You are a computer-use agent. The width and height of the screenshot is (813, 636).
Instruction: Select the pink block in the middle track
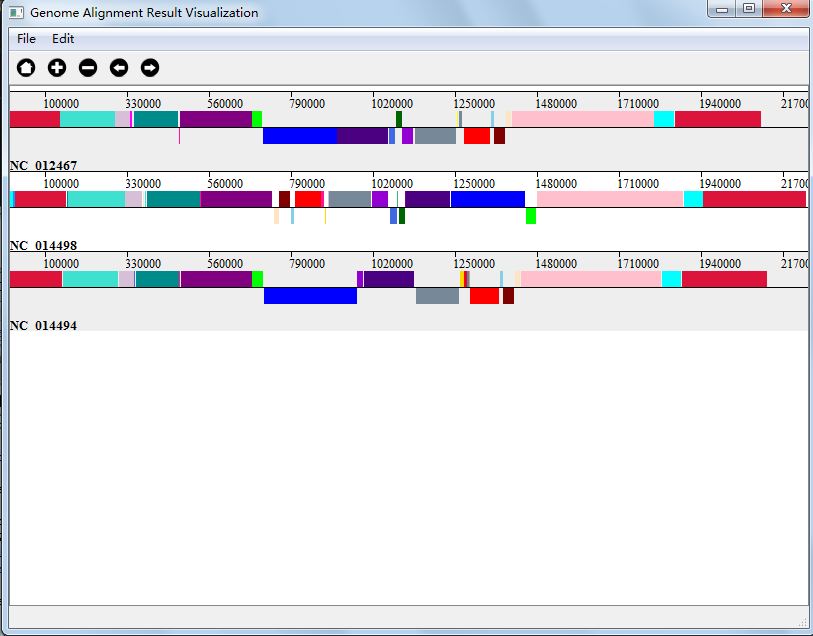click(610, 199)
